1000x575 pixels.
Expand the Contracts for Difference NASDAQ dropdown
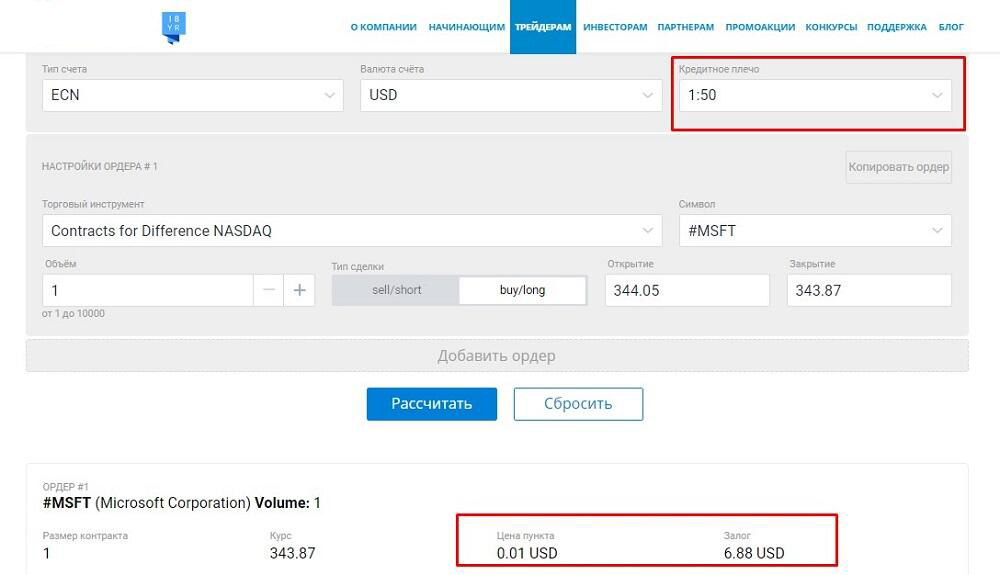(x=352, y=231)
